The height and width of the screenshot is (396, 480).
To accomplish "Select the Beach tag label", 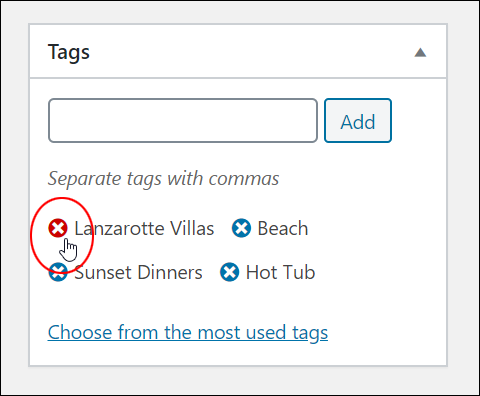I will [x=283, y=229].
